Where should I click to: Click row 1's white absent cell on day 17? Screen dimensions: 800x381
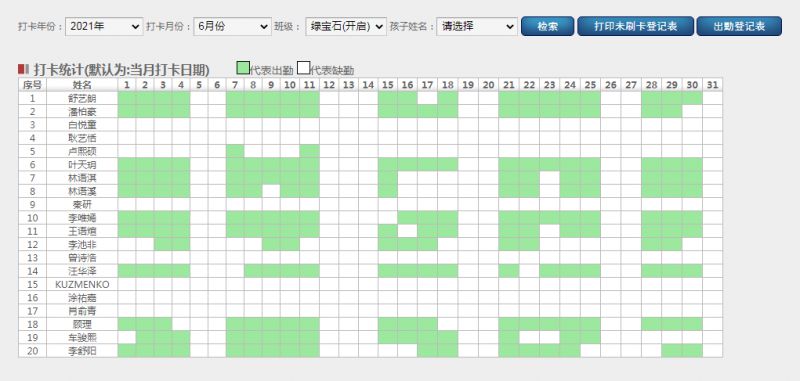tap(428, 98)
